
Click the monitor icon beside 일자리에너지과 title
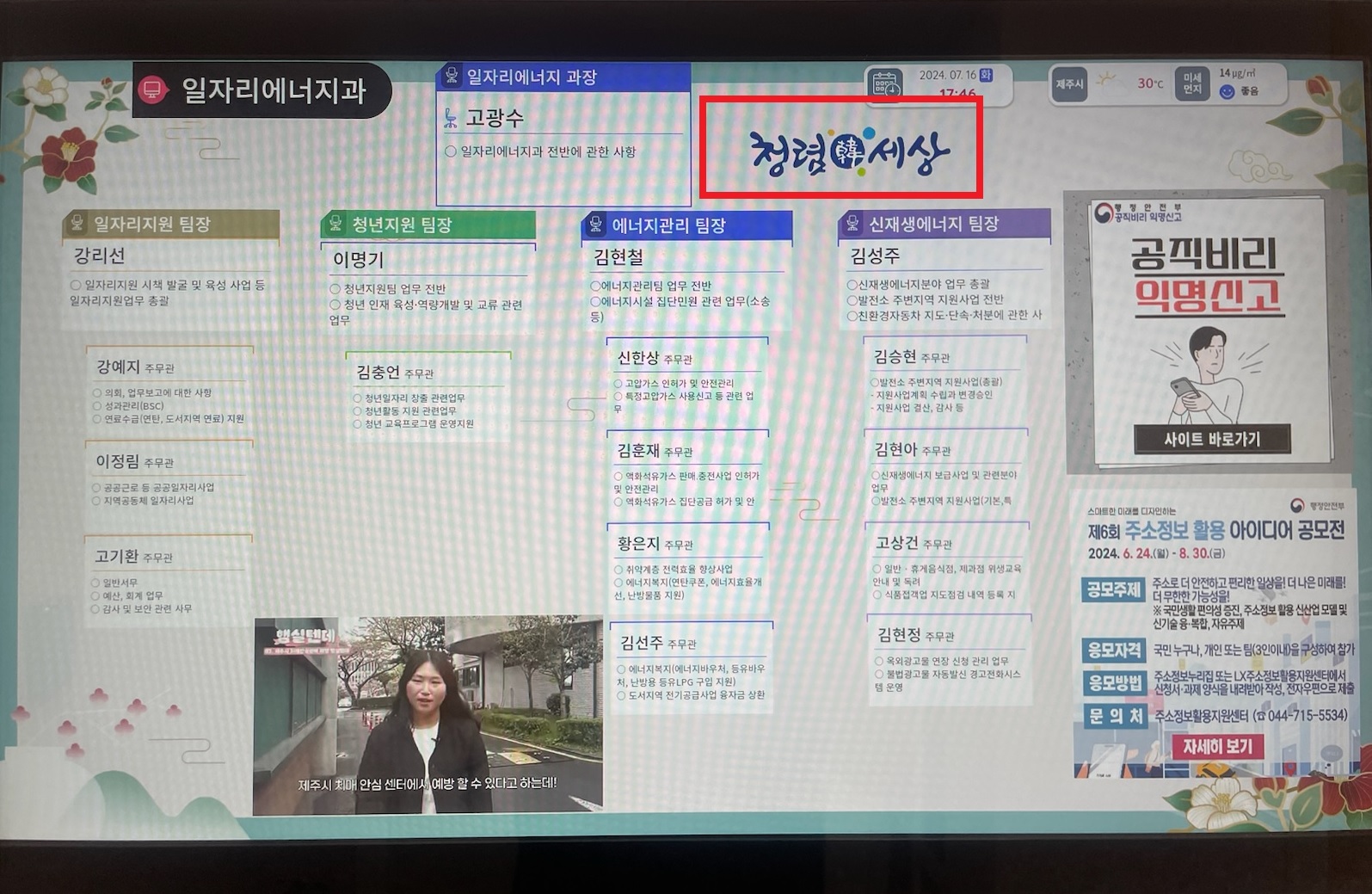click(x=153, y=89)
